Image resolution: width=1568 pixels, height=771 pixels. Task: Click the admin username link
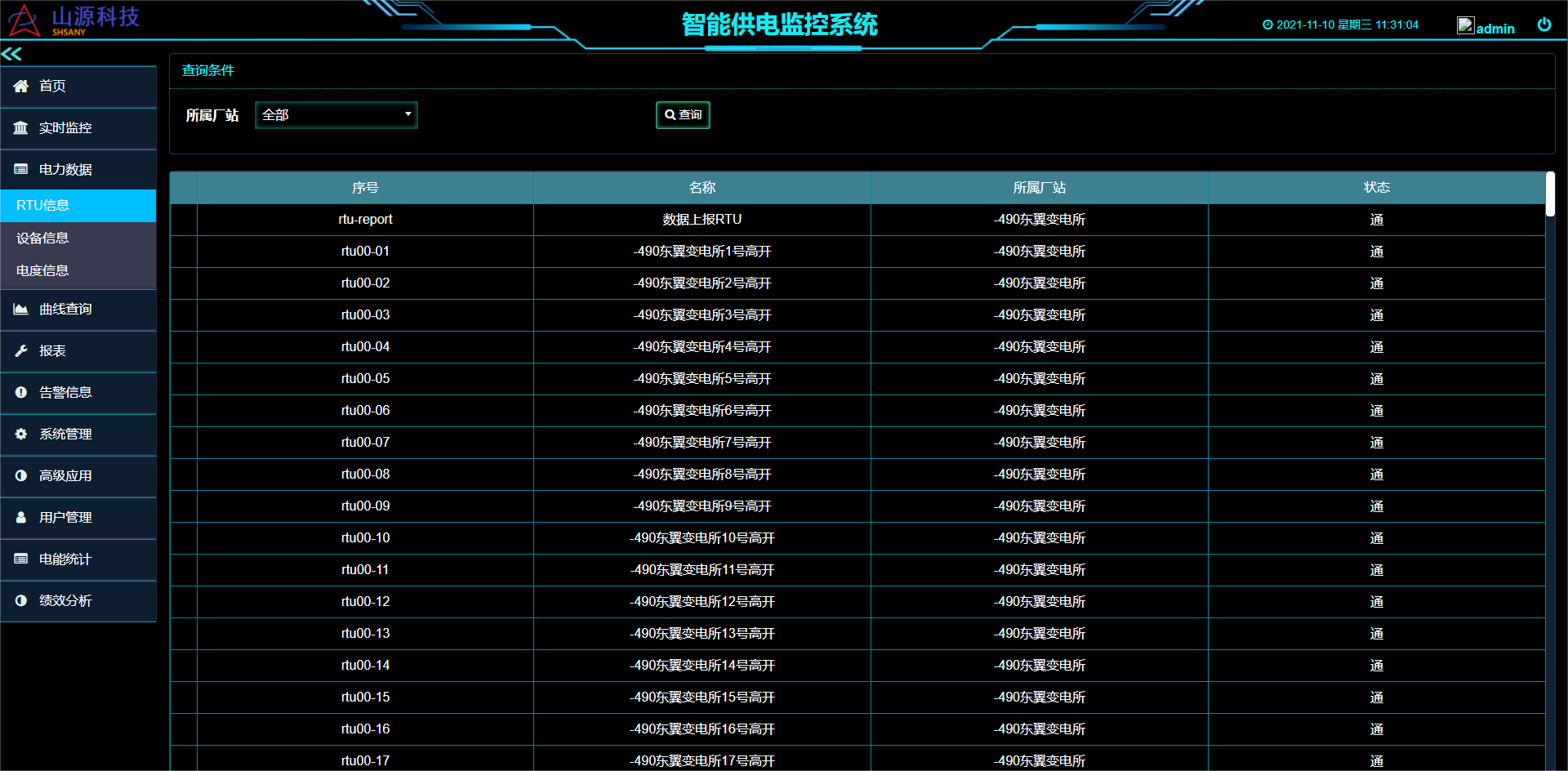tap(1495, 29)
